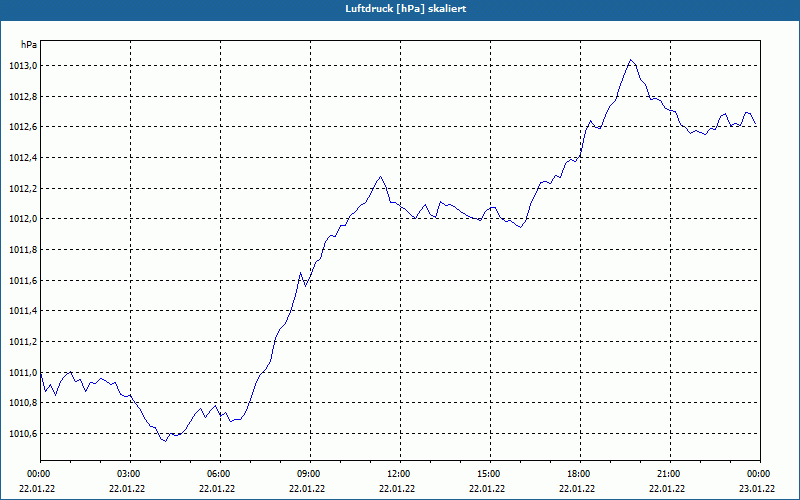Click the 1012,8 y-axis label
The image size is (800, 500).
[x=23, y=96]
